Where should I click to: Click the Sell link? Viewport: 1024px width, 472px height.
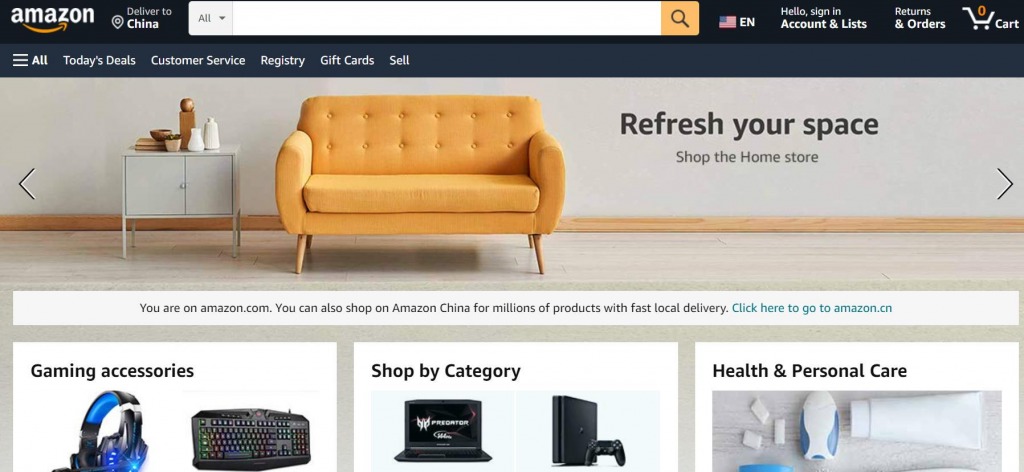pyautogui.click(x=399, y=60)
